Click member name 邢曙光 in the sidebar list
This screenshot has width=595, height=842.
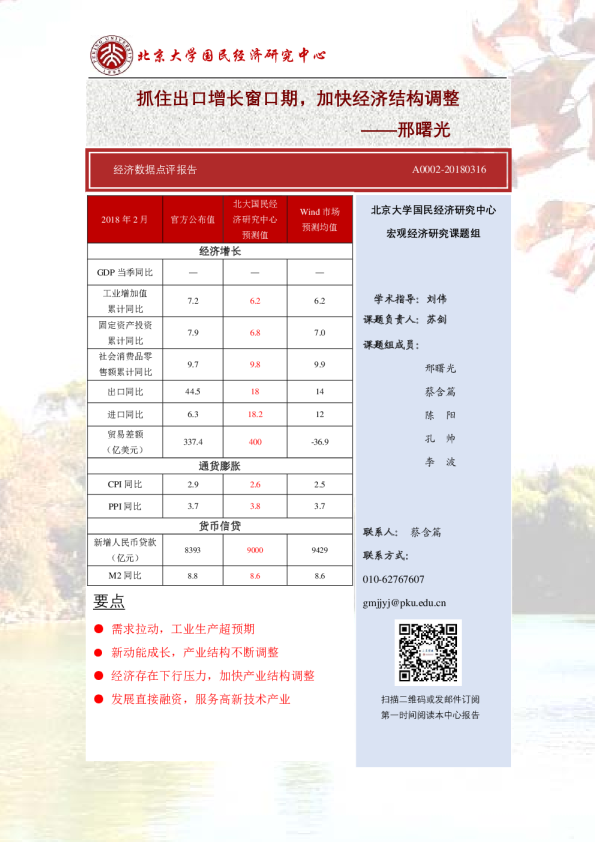click(440, 368)
